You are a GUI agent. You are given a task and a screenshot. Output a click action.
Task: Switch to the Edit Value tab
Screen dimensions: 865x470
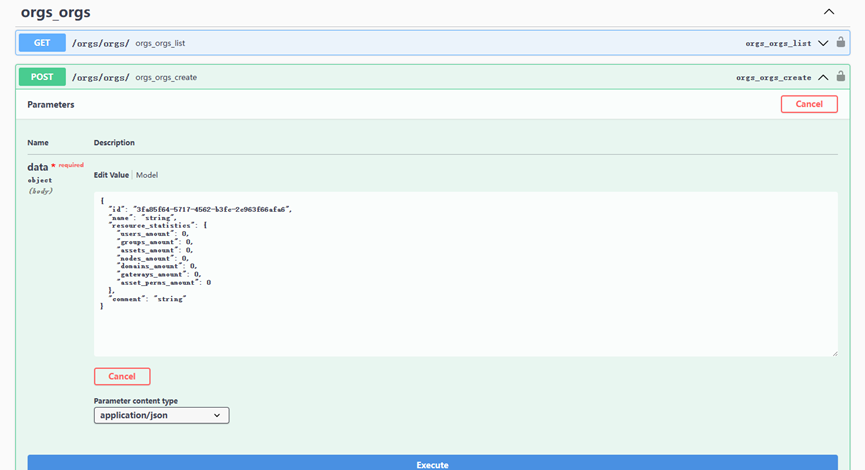pyautogui.click(x=112, y=175)
